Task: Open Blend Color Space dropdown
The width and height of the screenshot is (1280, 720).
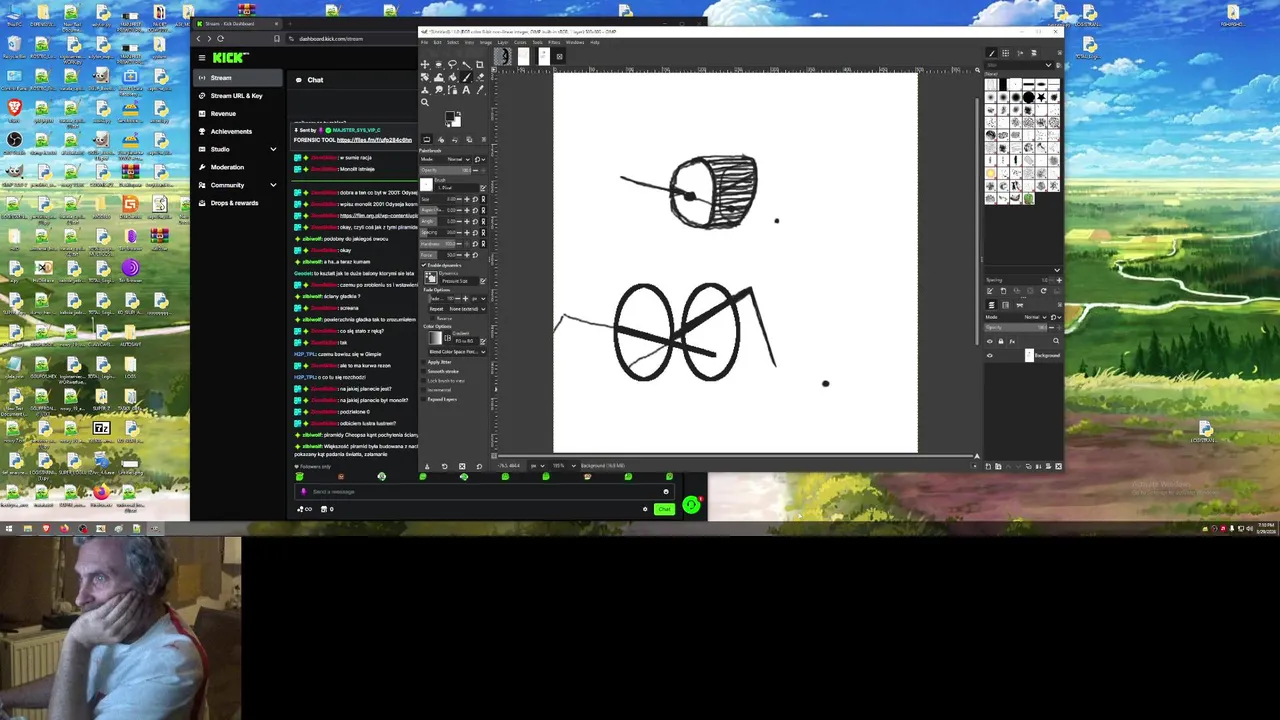Action: 458,351
